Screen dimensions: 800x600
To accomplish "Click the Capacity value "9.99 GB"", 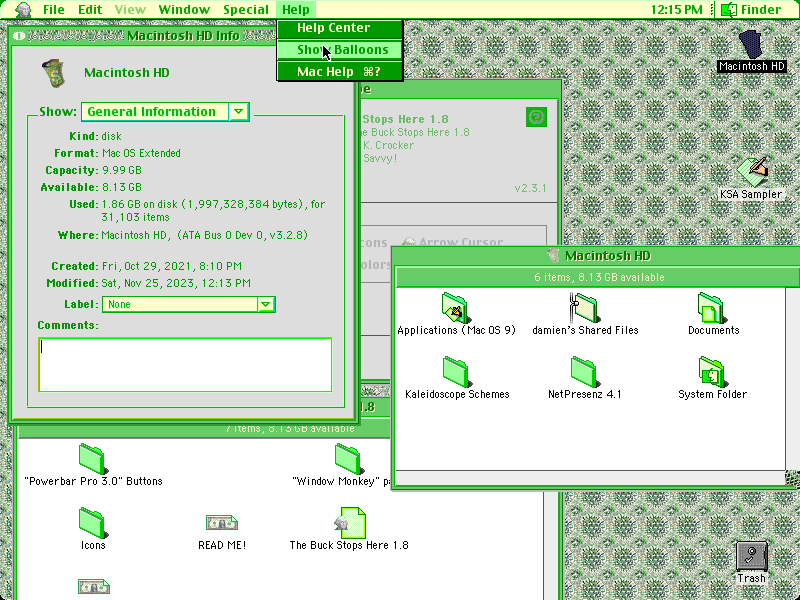I will pos(121,170).
